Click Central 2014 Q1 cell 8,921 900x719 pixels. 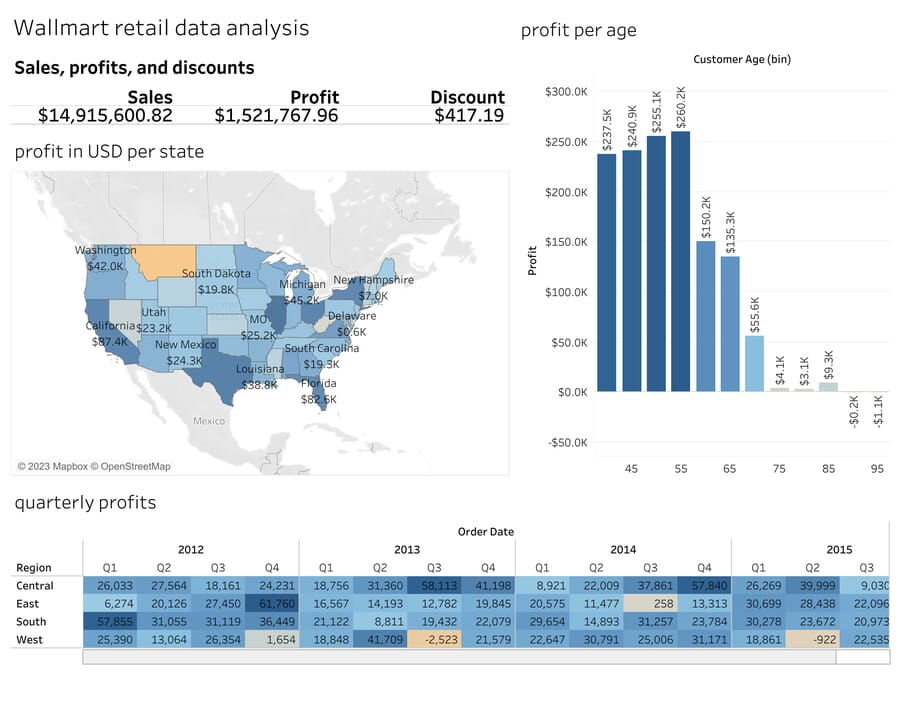pyautogui.click(x=542, y=585)
